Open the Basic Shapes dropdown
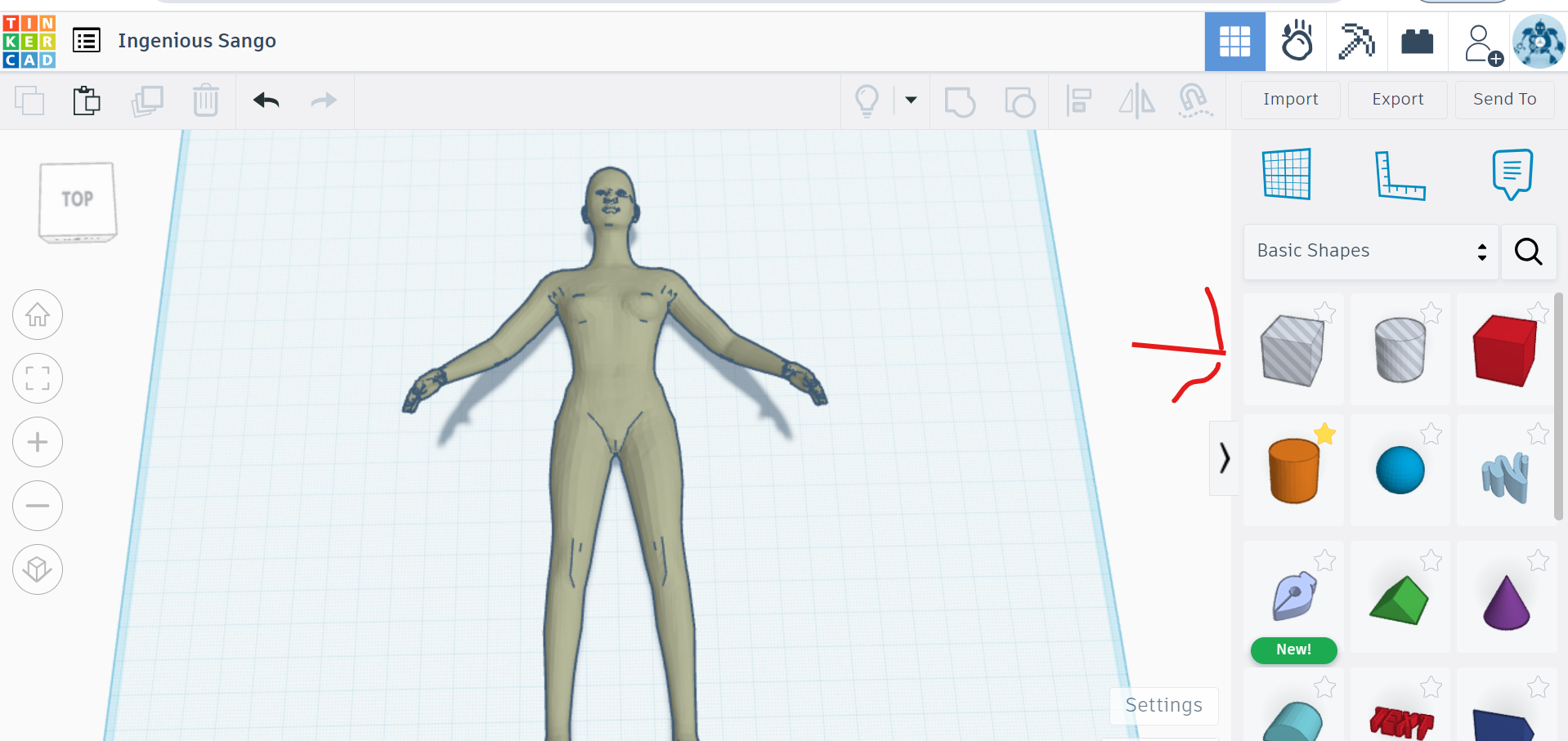The width and height of the screenshot is (1568, 741). pos(1371,252)
